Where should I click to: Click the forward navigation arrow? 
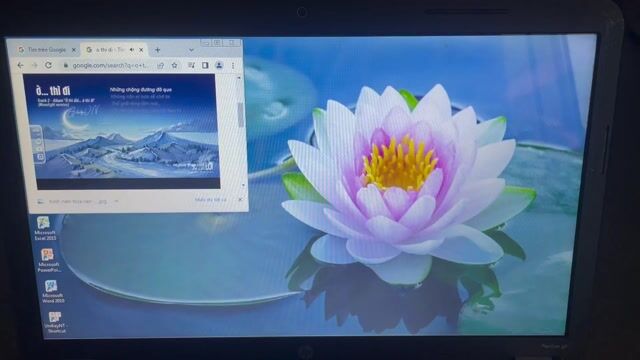click(34, 65)
